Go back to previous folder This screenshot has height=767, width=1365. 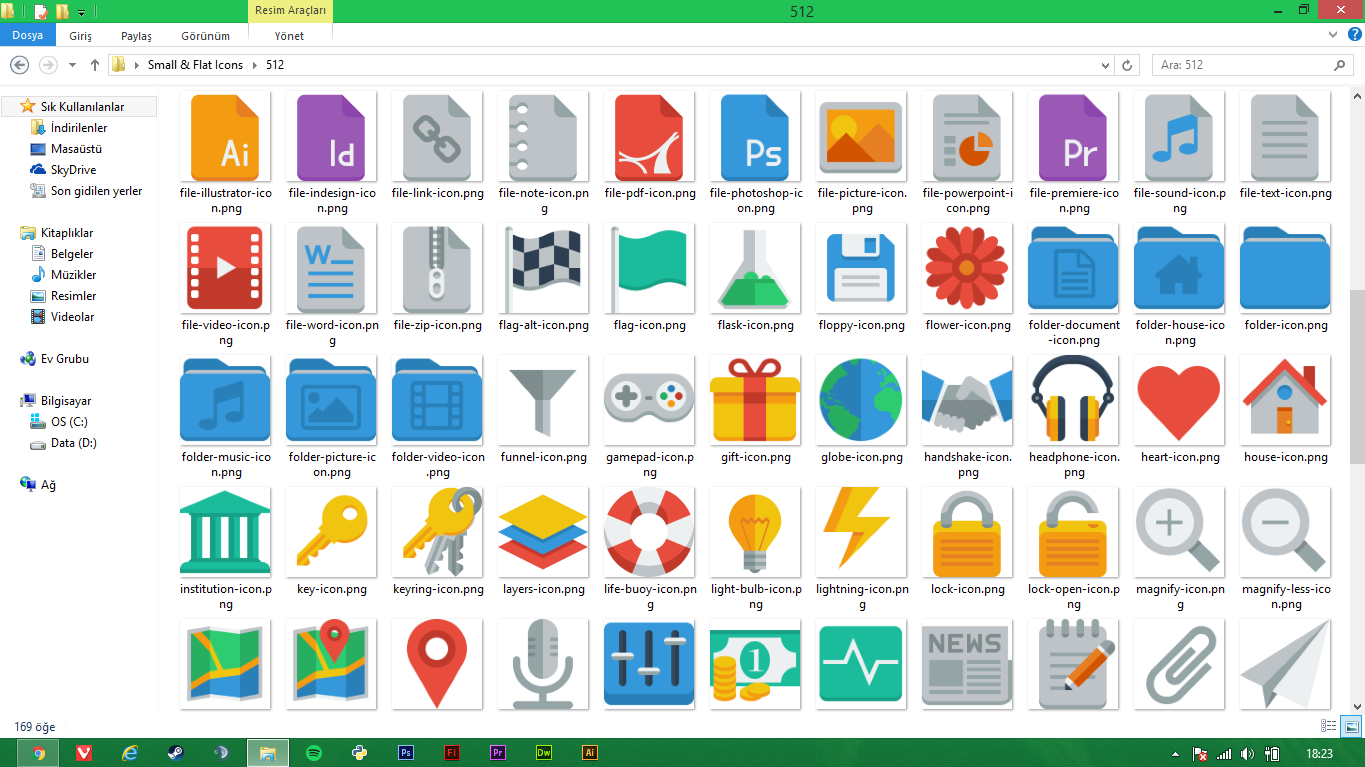click(18, 65)
